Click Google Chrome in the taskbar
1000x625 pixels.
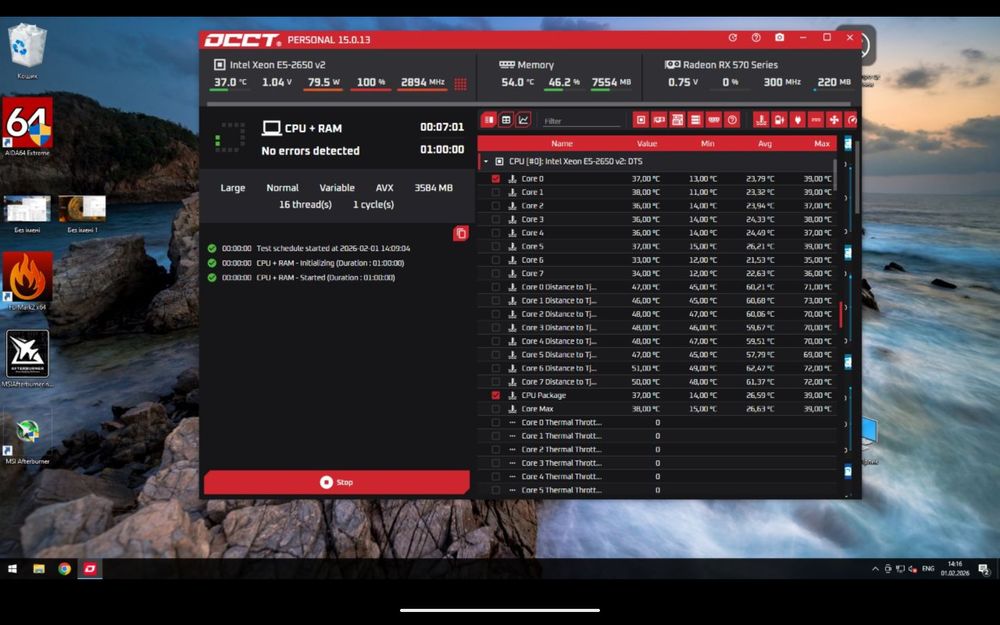tap(64, 568)
